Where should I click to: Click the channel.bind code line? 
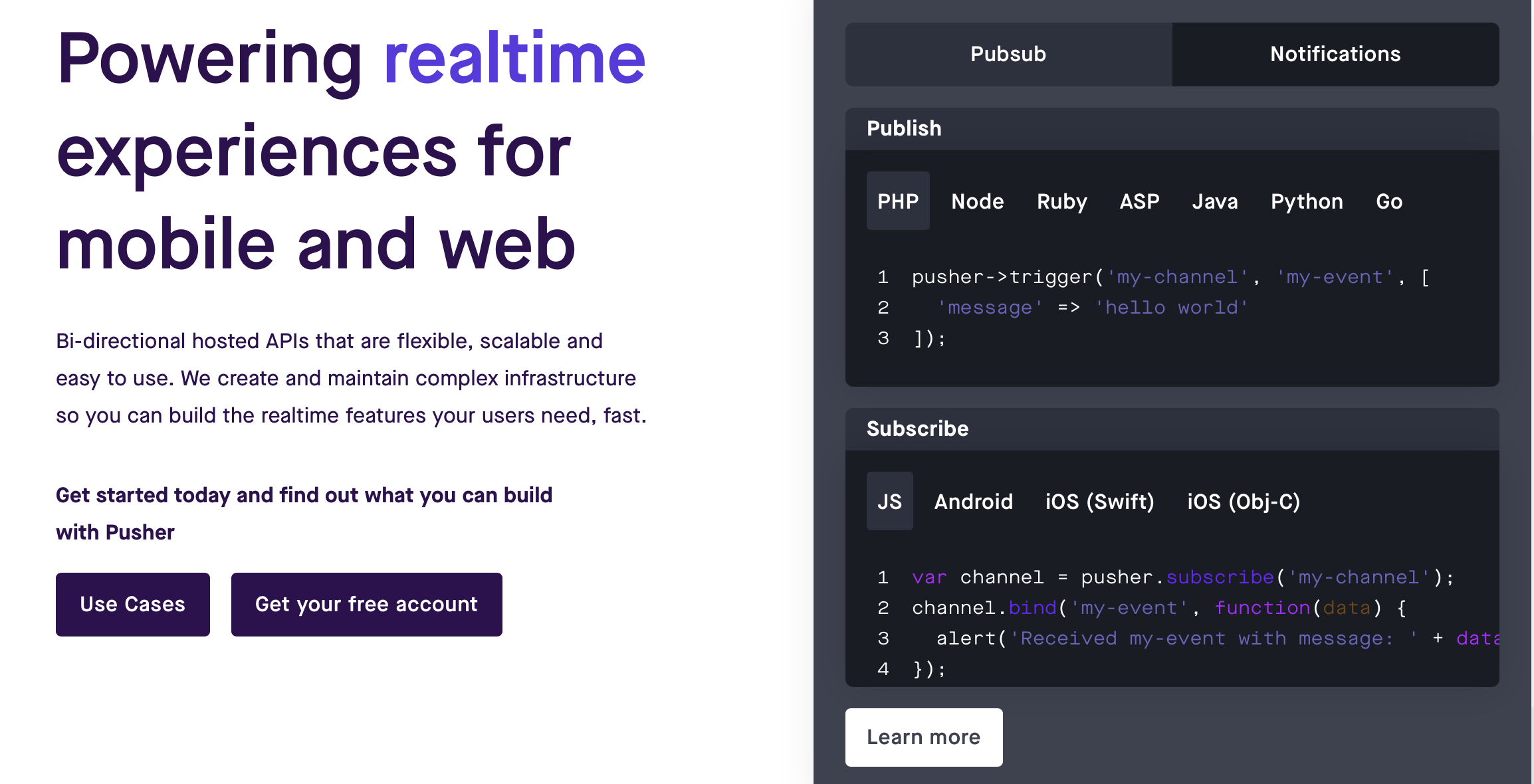tap(1159, 608)
